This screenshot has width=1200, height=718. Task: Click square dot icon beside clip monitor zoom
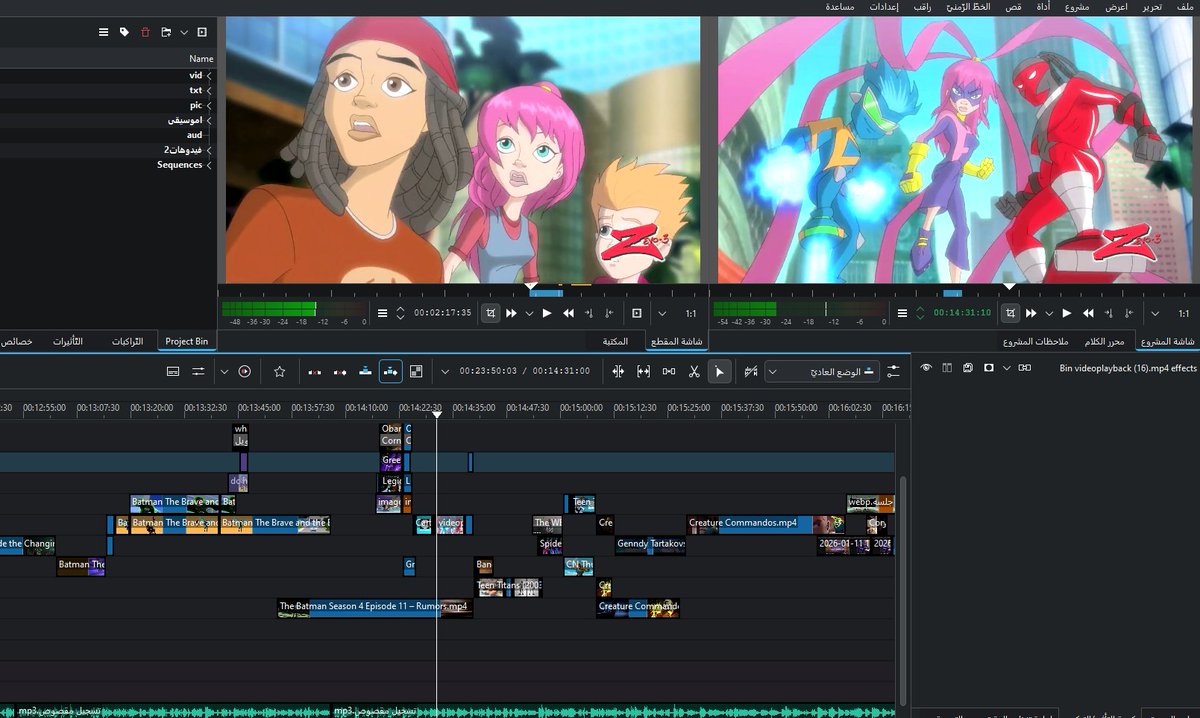(x=637, y=313)
